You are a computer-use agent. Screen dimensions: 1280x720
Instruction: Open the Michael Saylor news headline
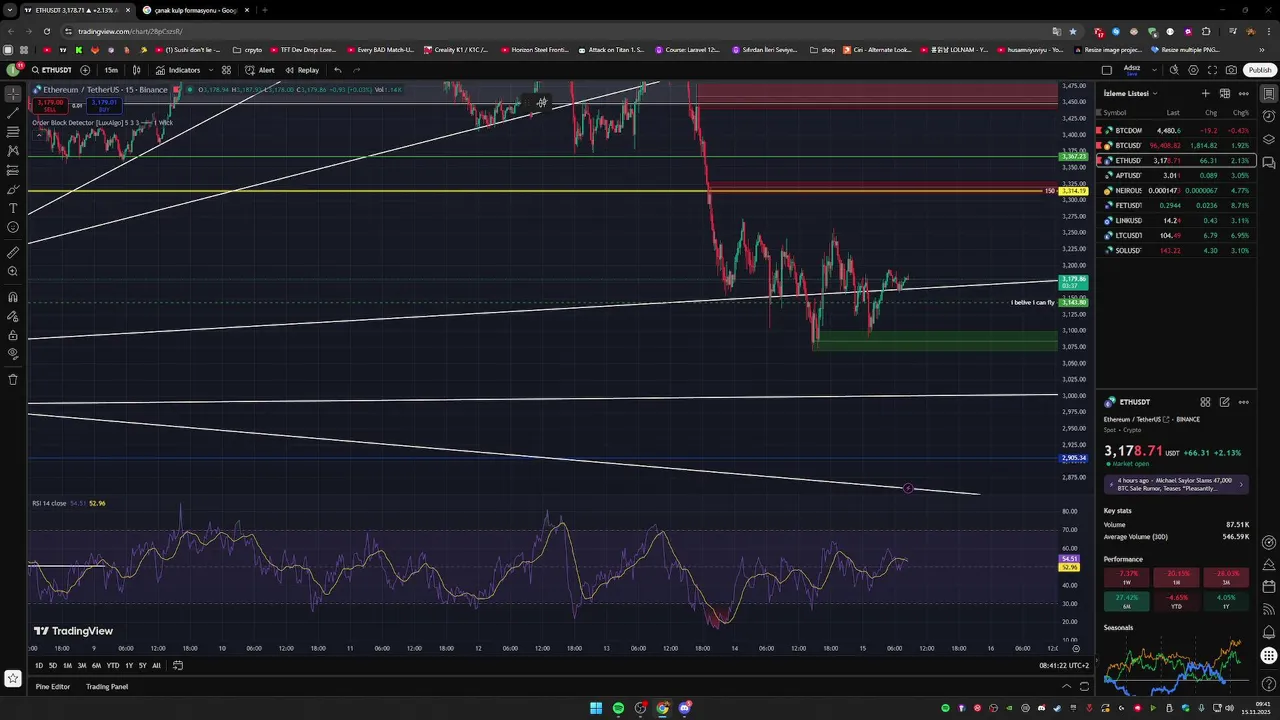click(x=1176, y=484)
